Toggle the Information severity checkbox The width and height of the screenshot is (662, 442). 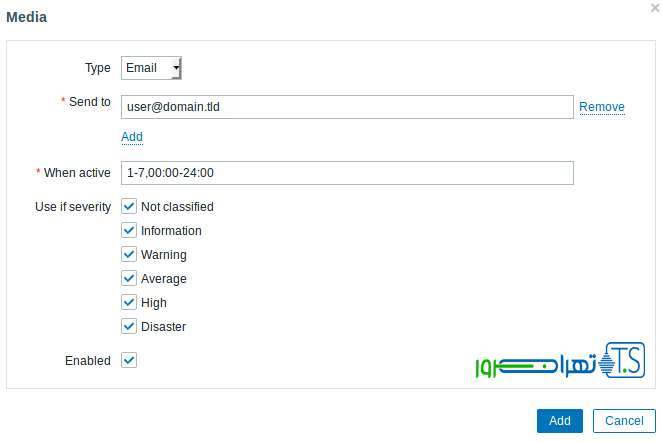[129, 231]
